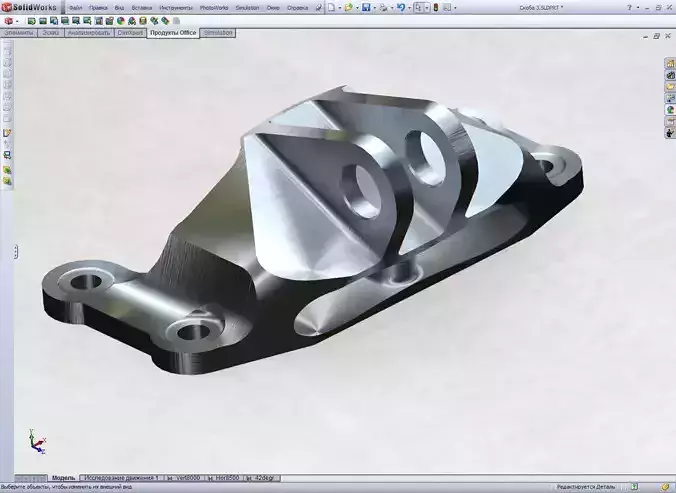Click the Редактируется Деталь status text
This screenshot has height=493, width=676.
point(585,487)
